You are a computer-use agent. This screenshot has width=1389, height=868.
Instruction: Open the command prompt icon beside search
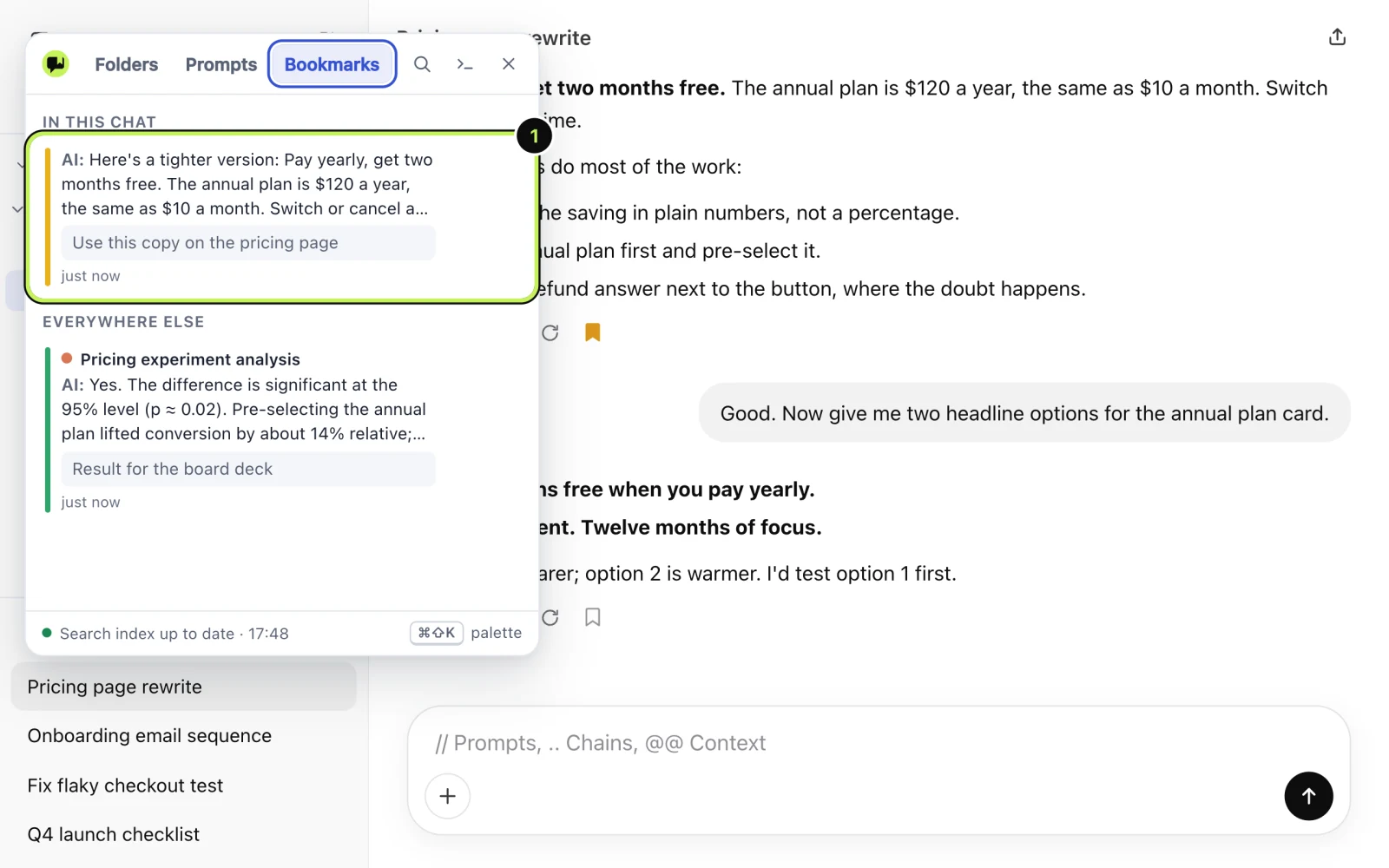tap(465, 64)
